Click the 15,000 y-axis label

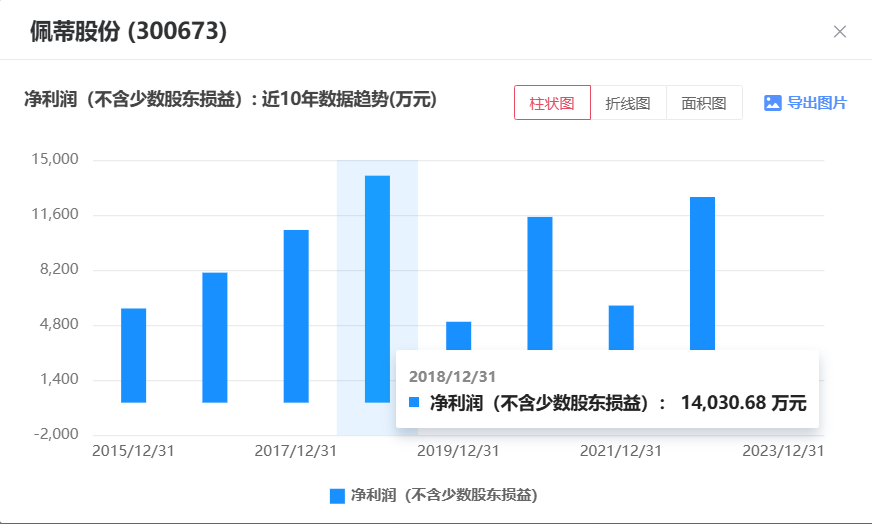56,160
